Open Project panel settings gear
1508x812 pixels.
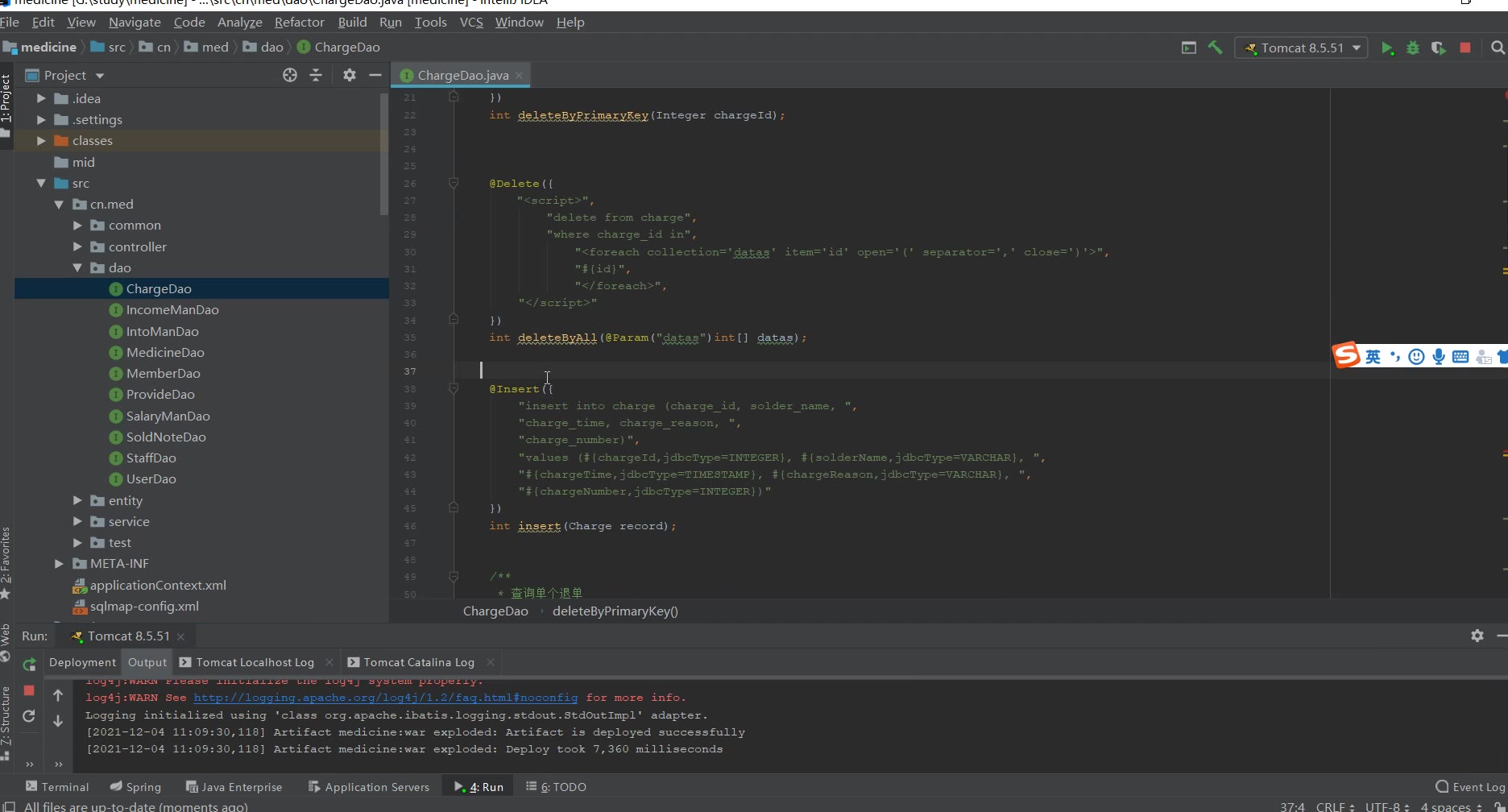coord(349,75)
